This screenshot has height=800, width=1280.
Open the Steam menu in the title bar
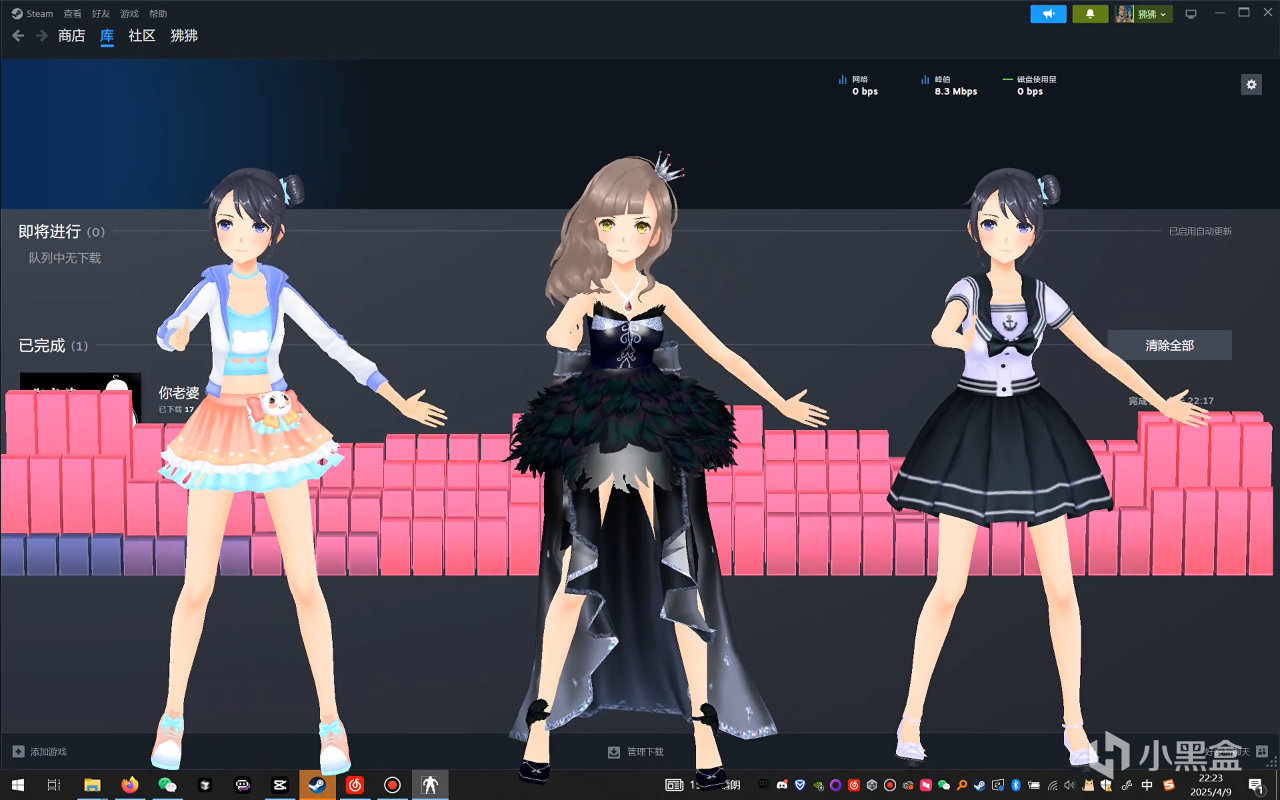point(33,14)
